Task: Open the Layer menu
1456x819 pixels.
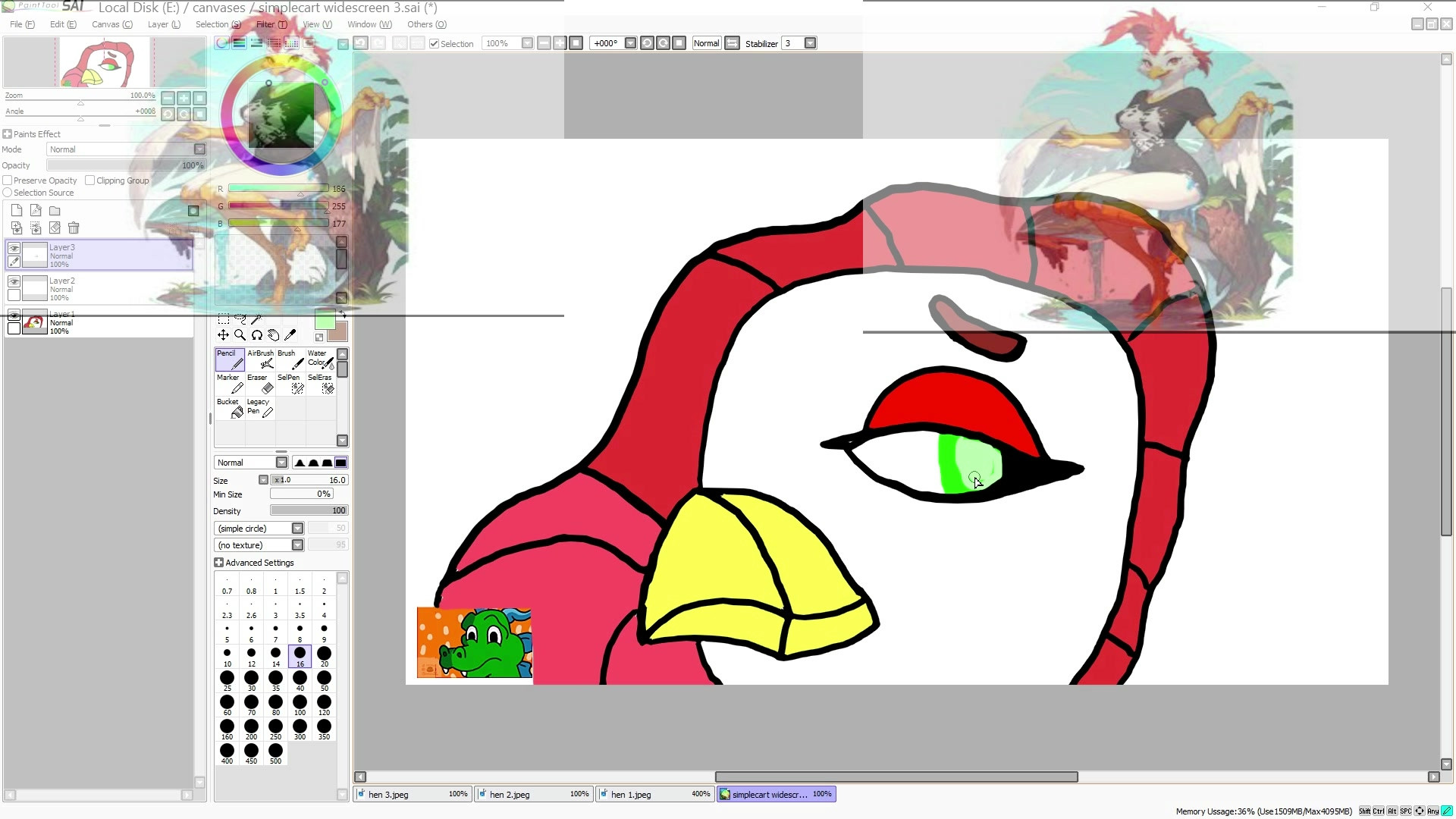Action: click(x=164, y=24)
